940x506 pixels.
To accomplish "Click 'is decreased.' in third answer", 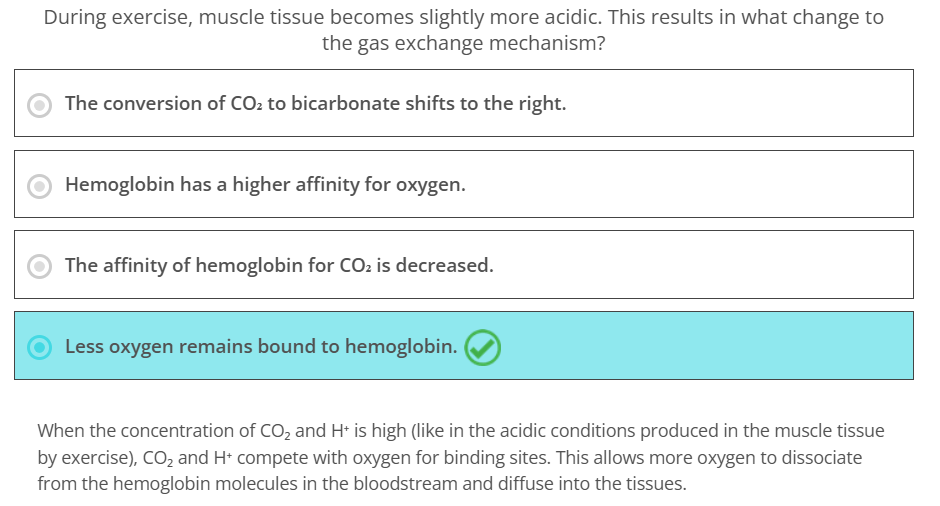I will 435,266.
